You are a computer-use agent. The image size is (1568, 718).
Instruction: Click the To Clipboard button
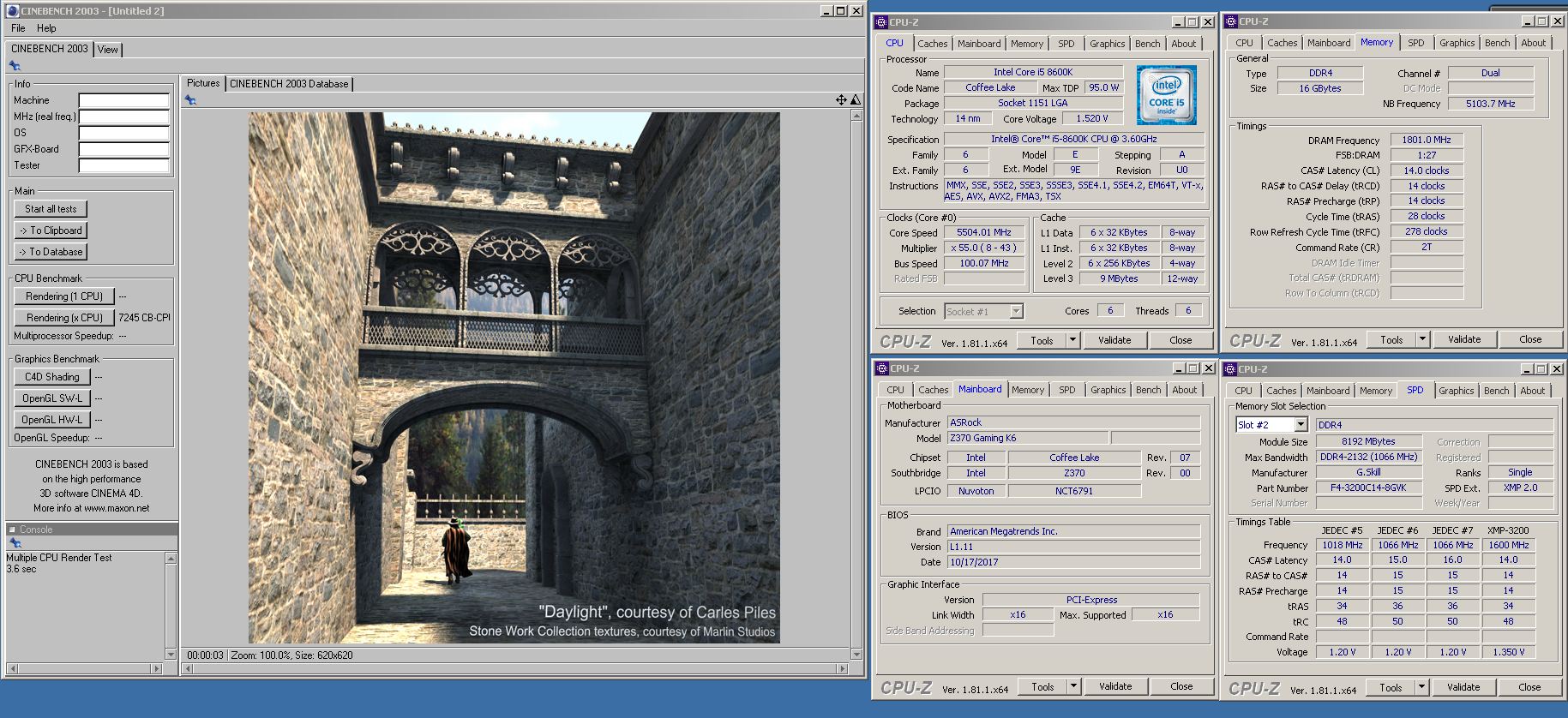(x=51, y=230)
